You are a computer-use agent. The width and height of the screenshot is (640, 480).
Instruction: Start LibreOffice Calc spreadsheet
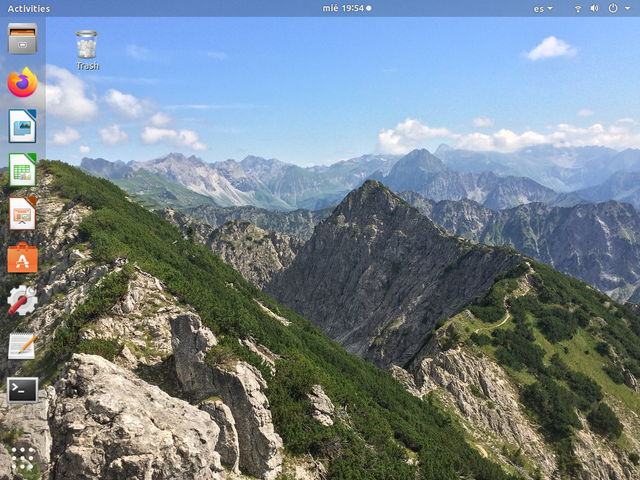click(x=22, y=170)
